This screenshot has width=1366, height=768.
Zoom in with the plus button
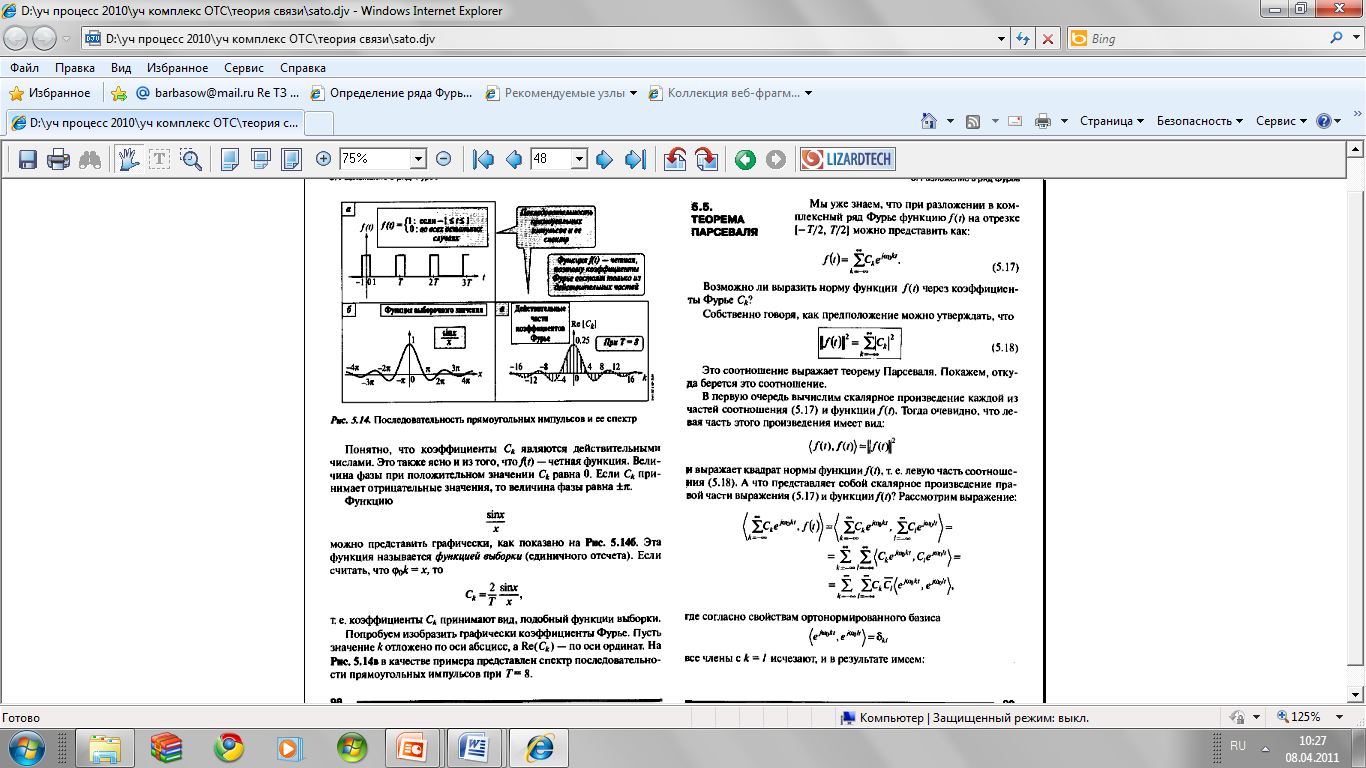[x=324, y=159]
